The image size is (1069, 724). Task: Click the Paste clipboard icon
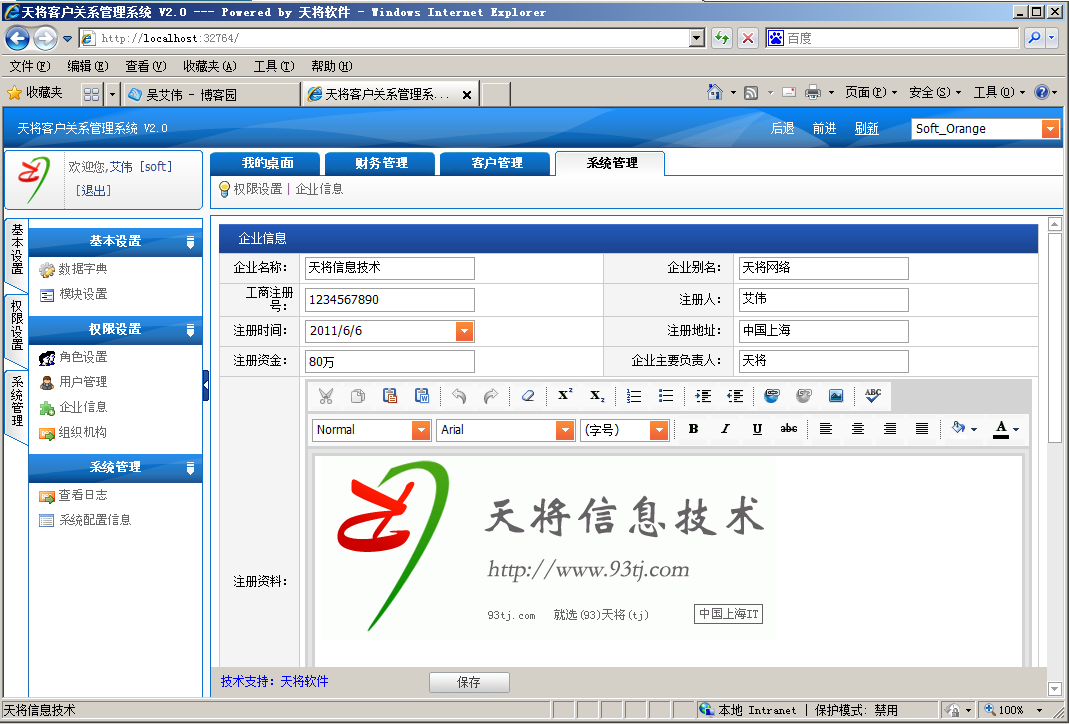click(x=390, y=396)
